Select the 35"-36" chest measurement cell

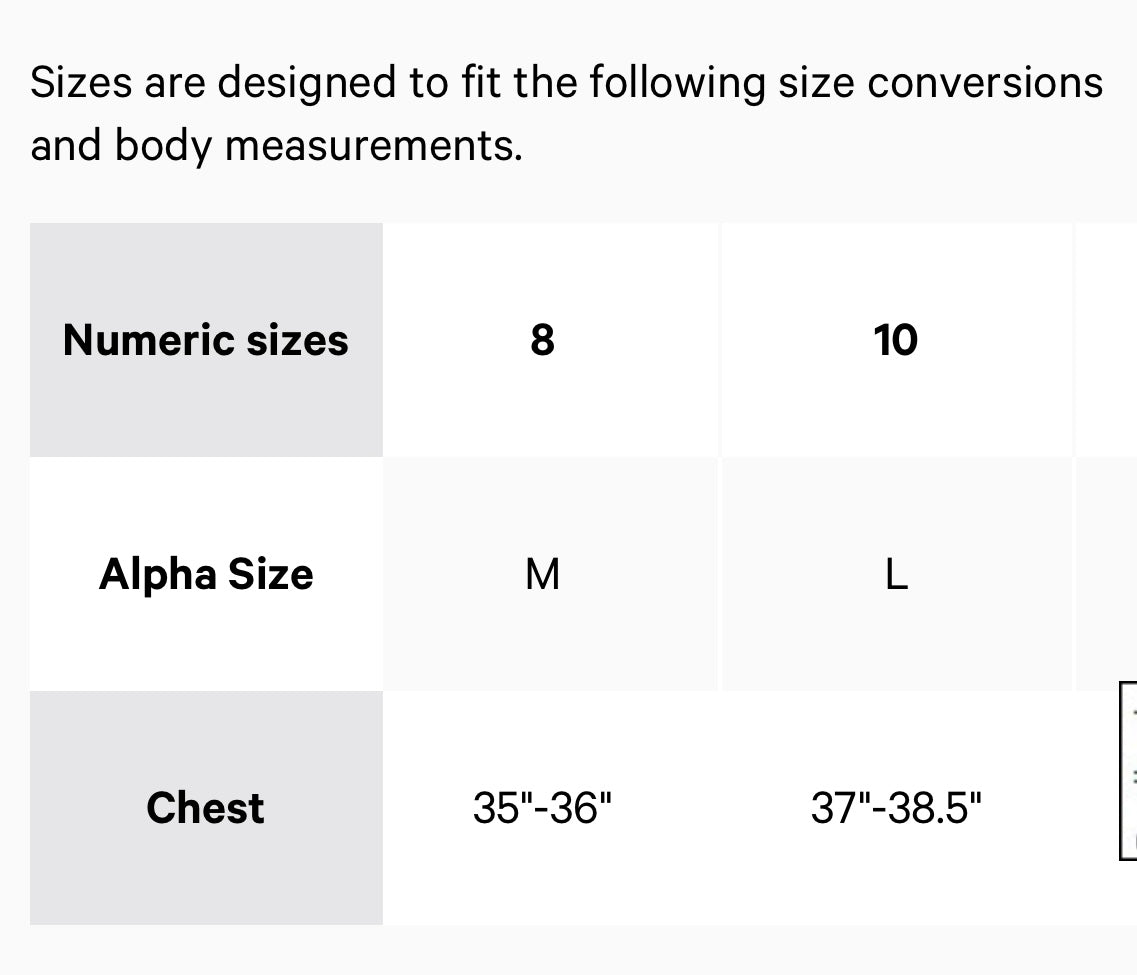pyautogui.click(x=542, y=807)
